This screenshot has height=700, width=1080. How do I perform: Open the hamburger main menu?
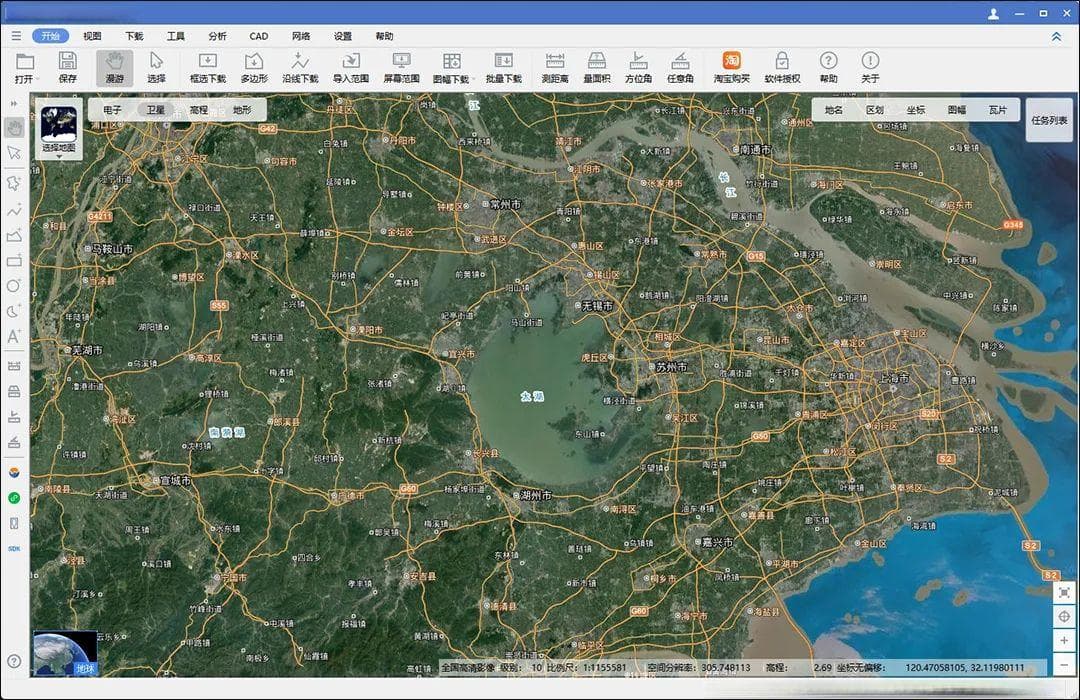click(x=16, y=36)
